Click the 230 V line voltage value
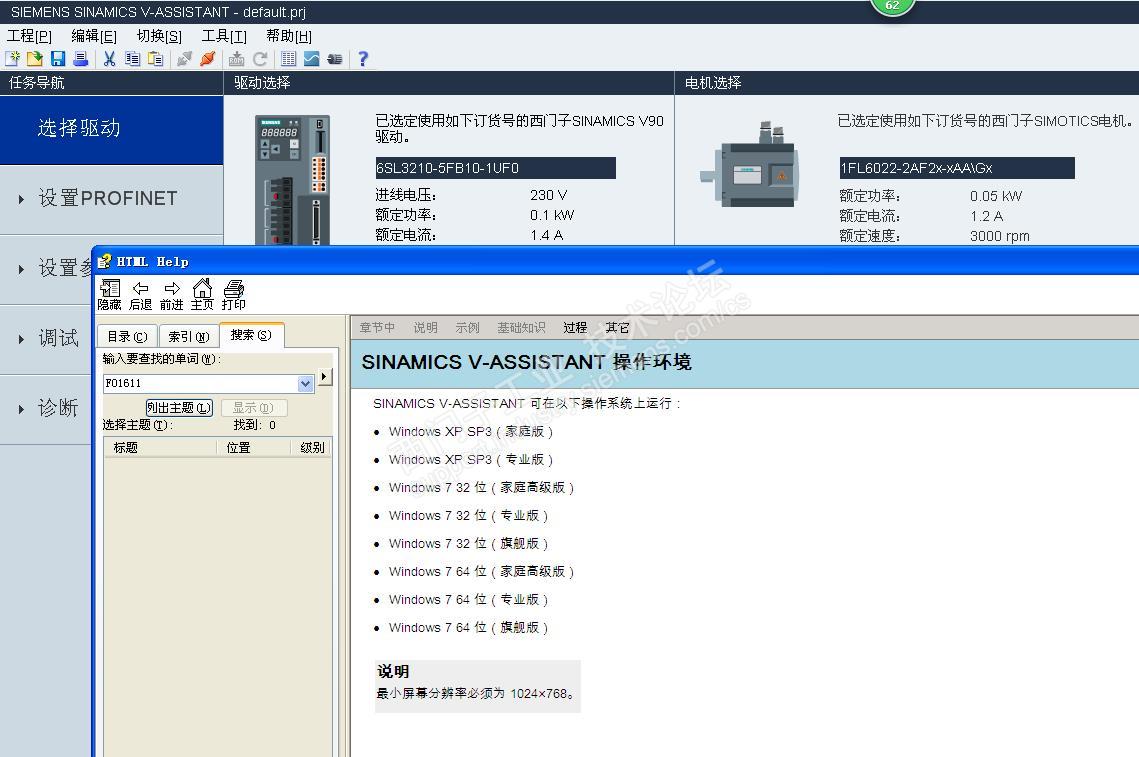 [548, 195]
